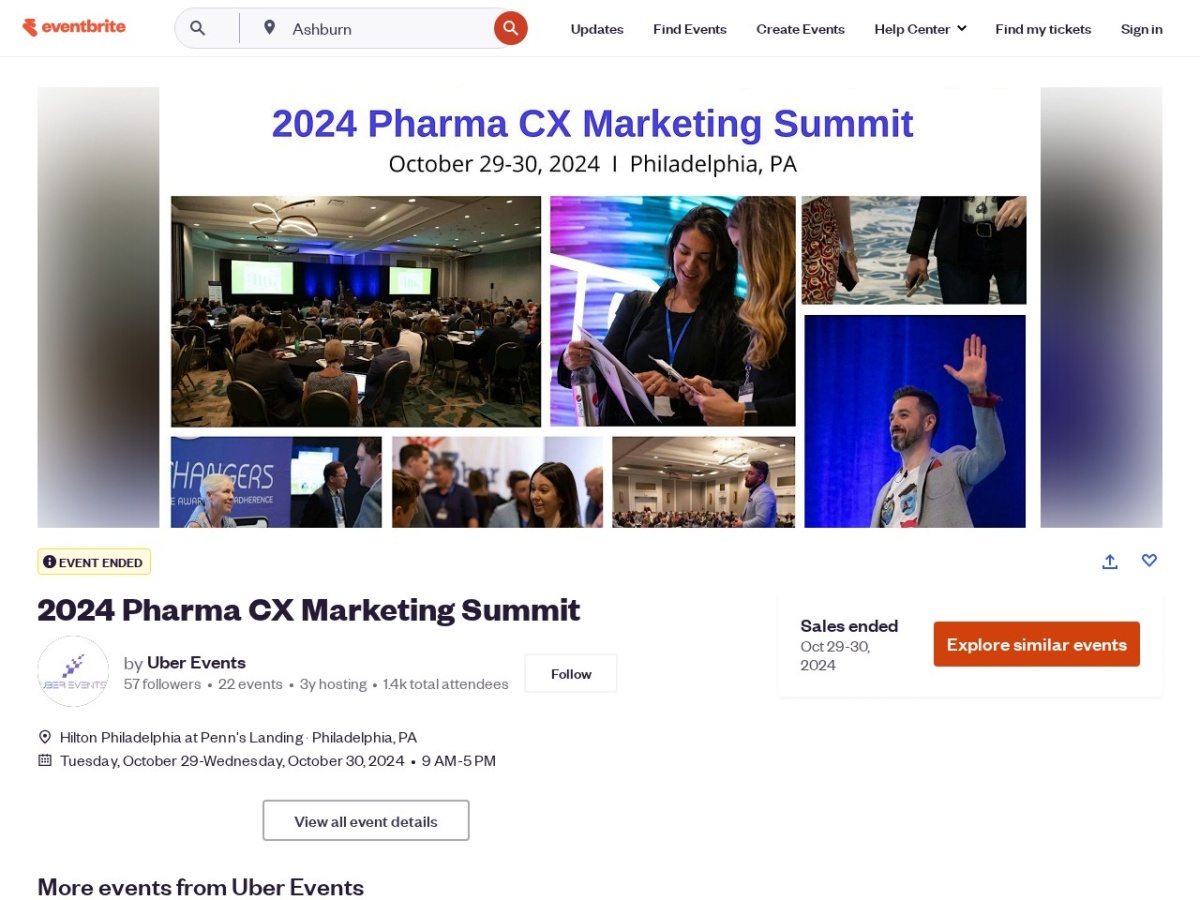Click the EVENT ENDED badge
The image size is (1200, 900).
94,562
